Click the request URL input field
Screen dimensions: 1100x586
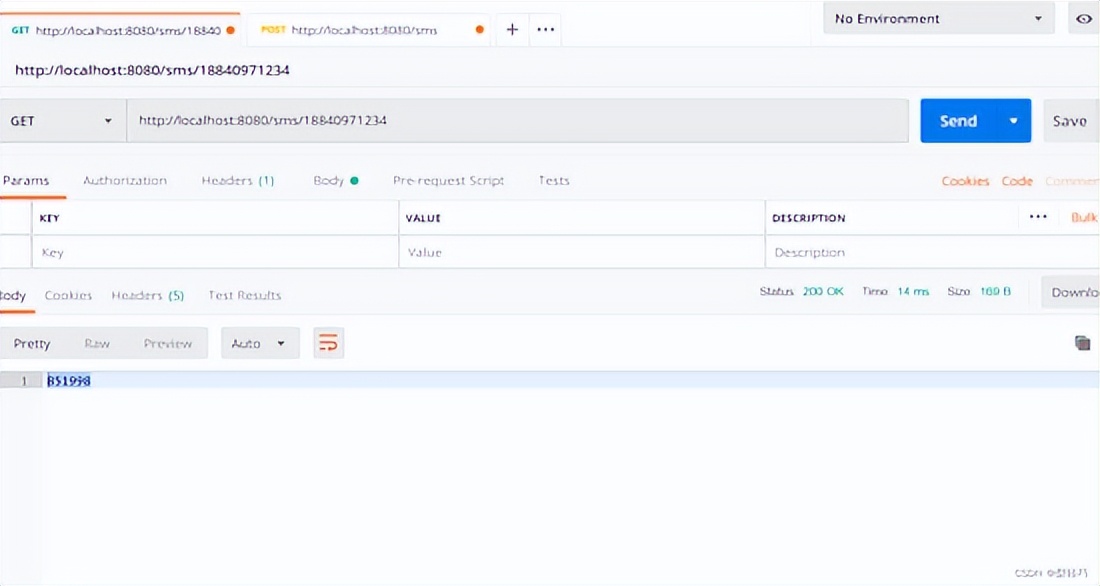click(518, 121)
